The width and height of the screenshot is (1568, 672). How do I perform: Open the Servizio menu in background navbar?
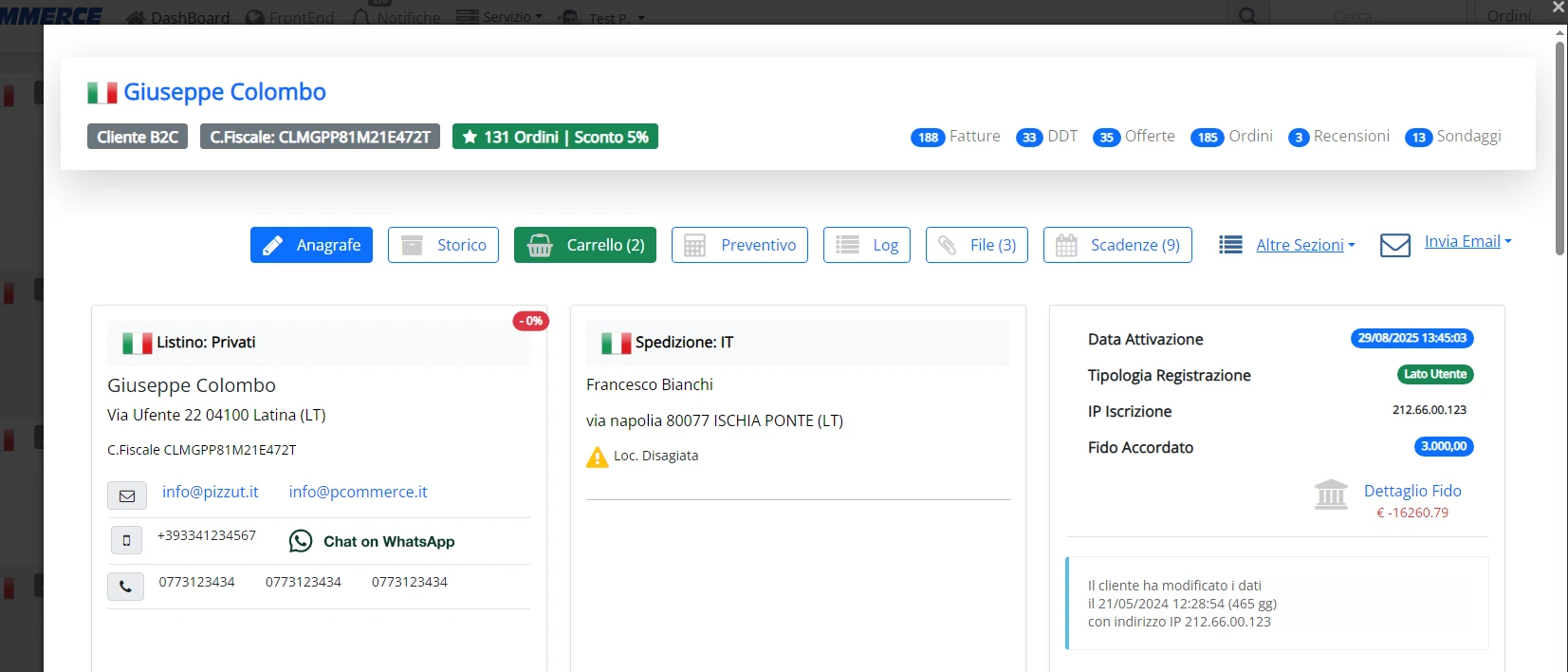coord(500,17)
